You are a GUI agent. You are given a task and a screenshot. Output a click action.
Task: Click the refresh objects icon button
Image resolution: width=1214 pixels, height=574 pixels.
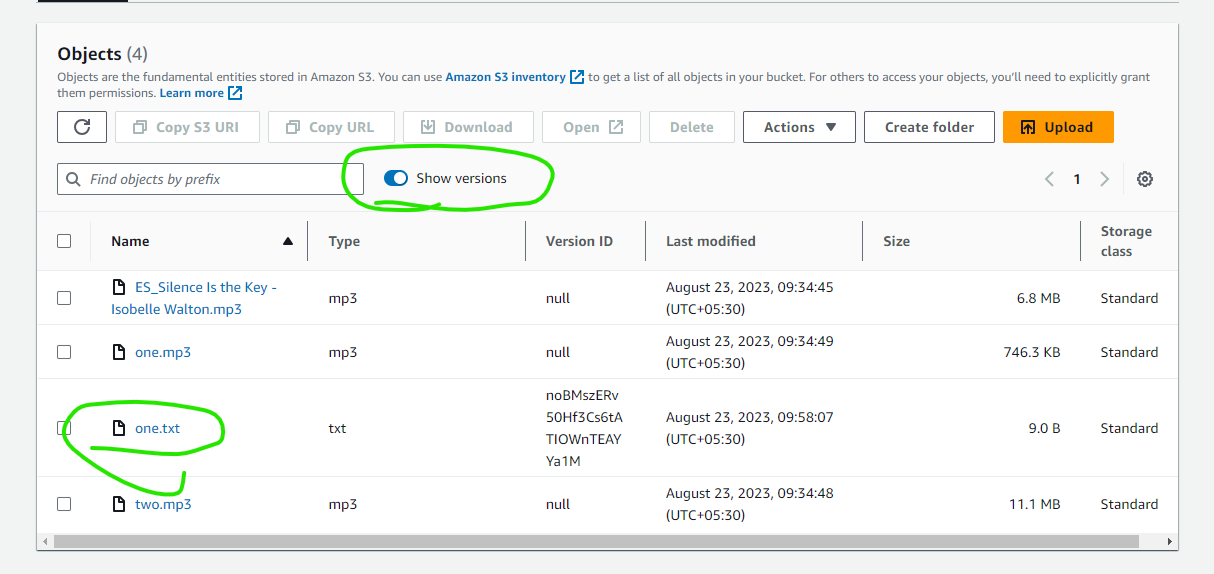(x=82, y=127)
